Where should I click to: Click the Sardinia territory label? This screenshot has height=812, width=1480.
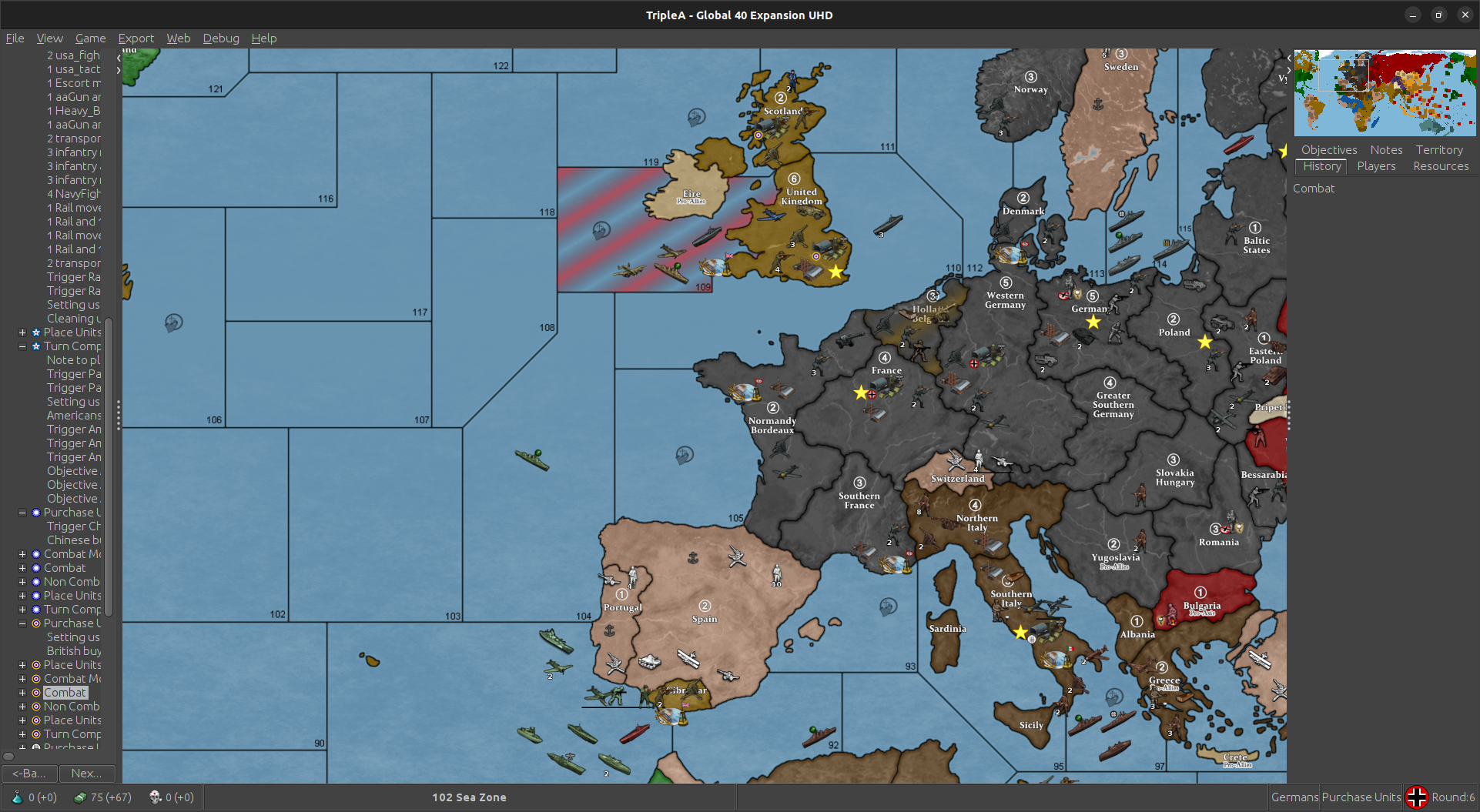click(x=947, y=629)
